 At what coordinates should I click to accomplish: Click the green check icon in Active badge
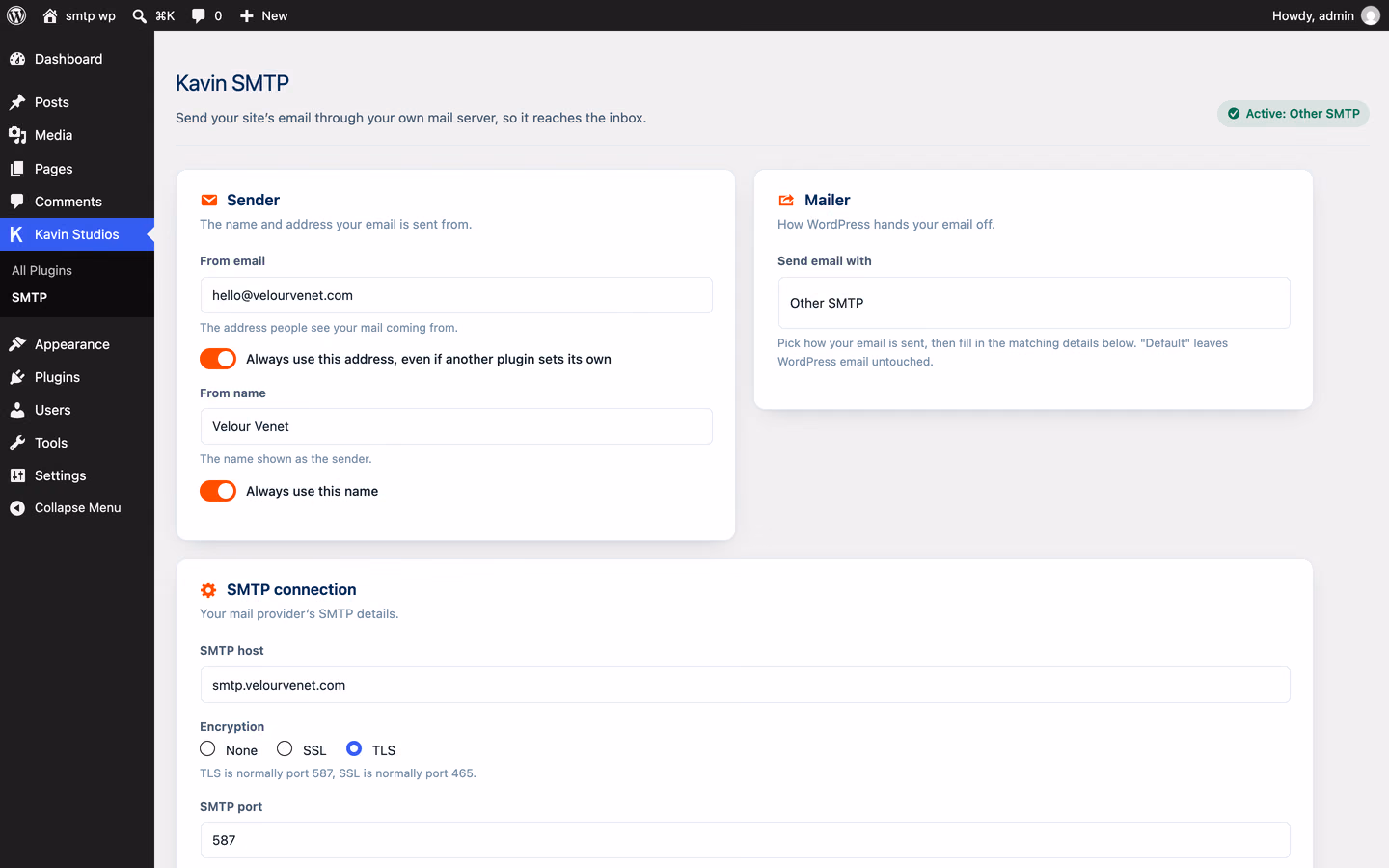(1234, 114)
